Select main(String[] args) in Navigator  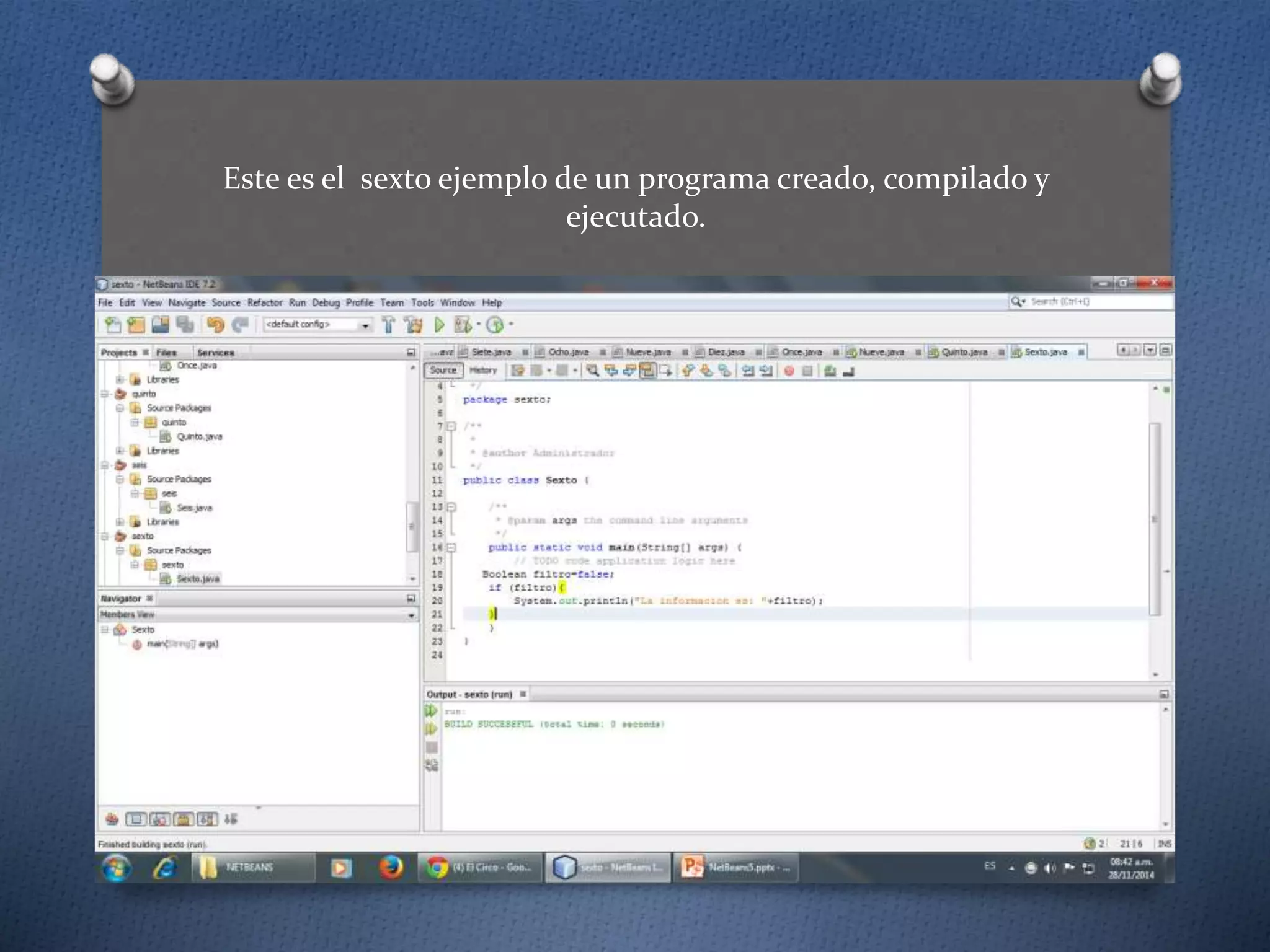(x=182, y=644)
